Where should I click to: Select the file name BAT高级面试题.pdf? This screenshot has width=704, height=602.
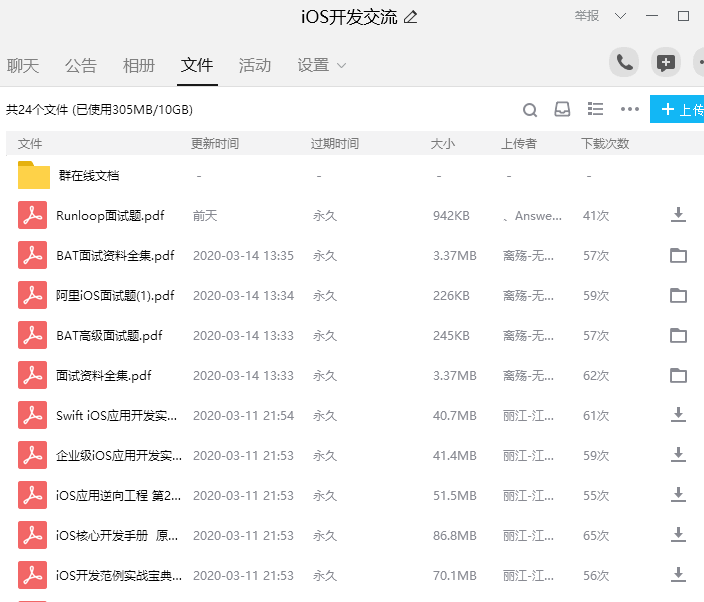(x=109, y=335)
